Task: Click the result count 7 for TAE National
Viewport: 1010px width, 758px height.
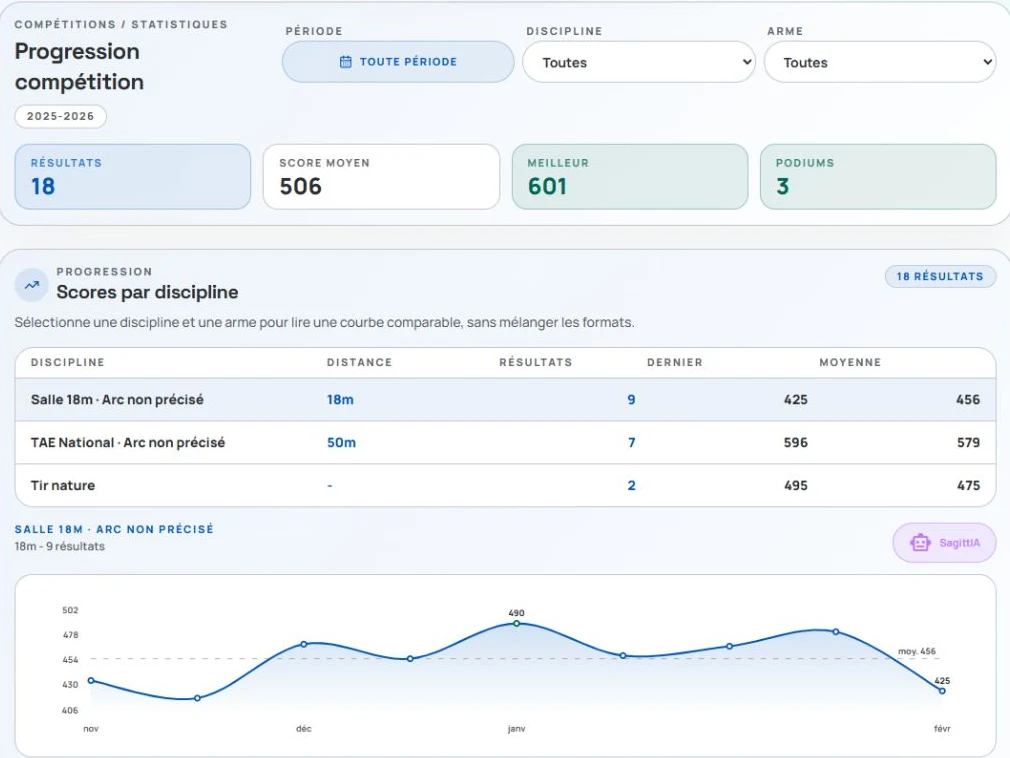Action: click(632, 442)
